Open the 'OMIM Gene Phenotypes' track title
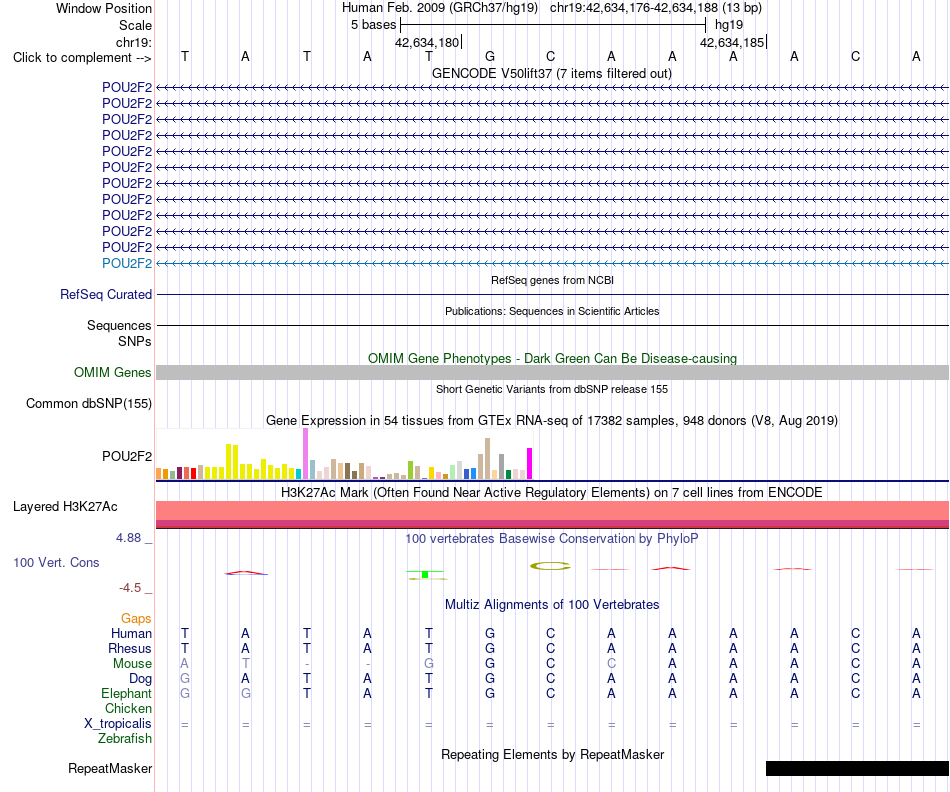The width and height of the screenshot is (950, 792). [552, 358]
